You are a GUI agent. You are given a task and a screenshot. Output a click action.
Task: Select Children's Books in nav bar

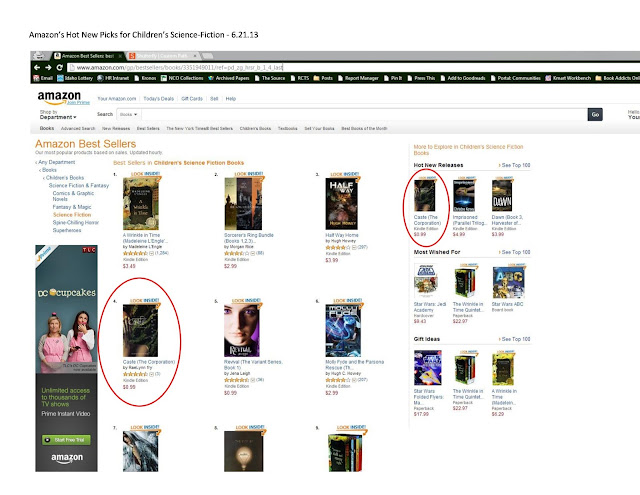click(x=255, y=129)
